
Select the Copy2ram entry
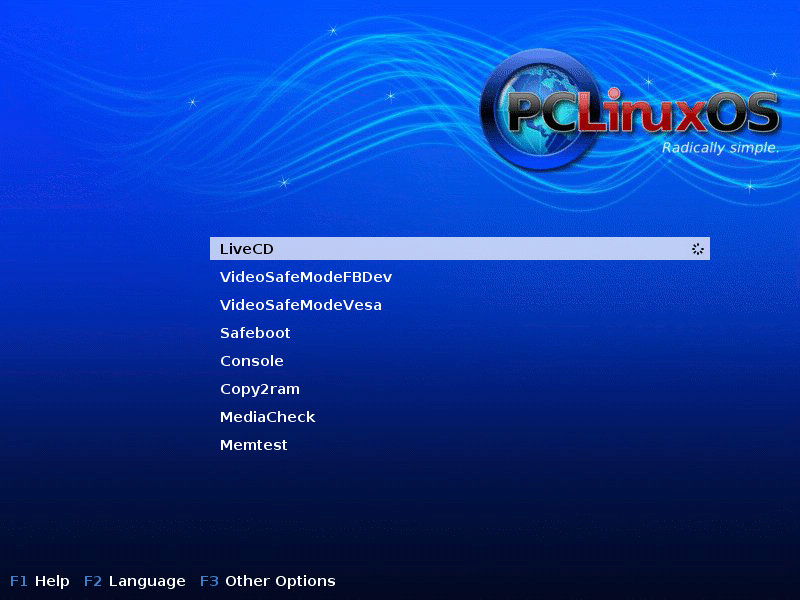pyautogui.click(x=260, y=389)
